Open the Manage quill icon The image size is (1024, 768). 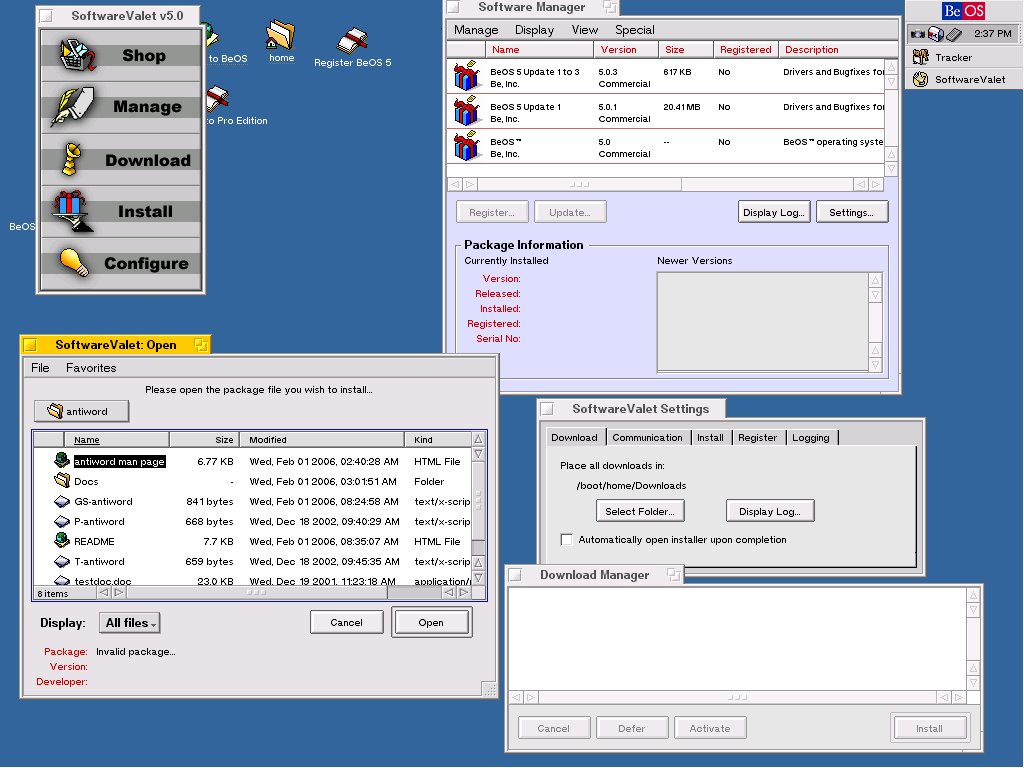73,107
